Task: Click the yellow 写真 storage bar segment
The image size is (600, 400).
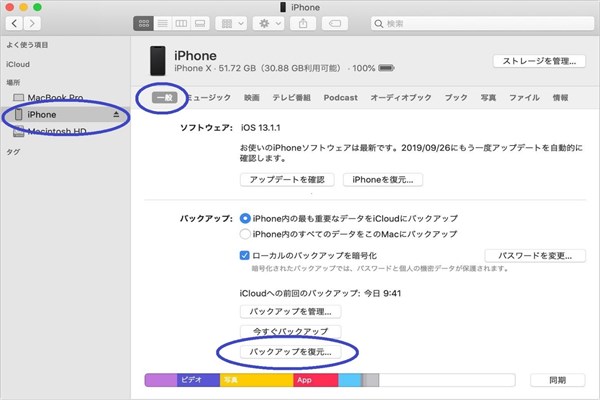Action: [x=256, y=380]
